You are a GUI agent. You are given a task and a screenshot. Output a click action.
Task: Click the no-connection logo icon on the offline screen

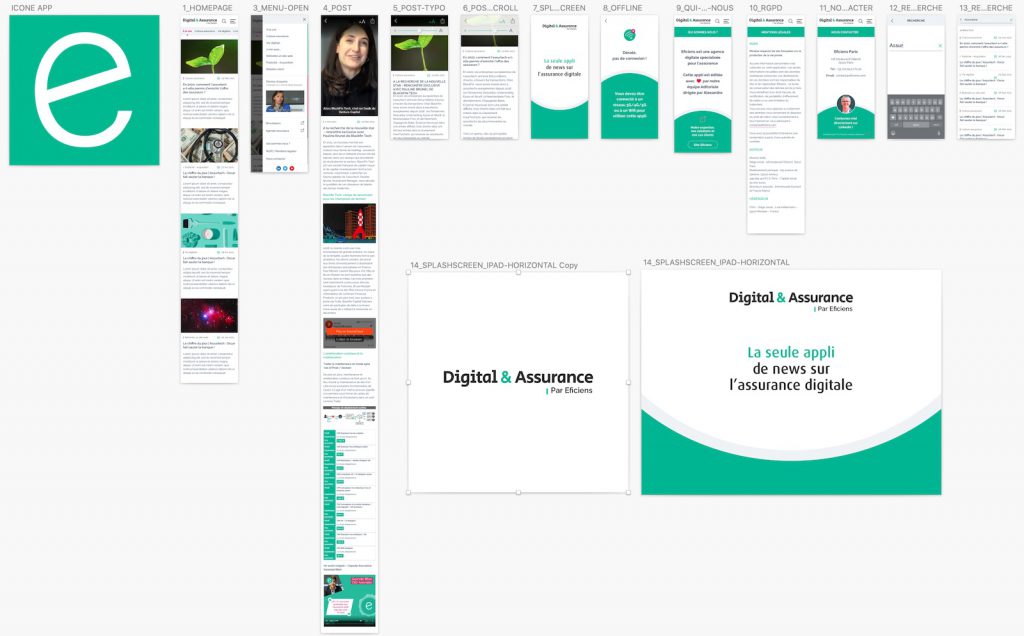pyautogui.click(x=630, y=34)
